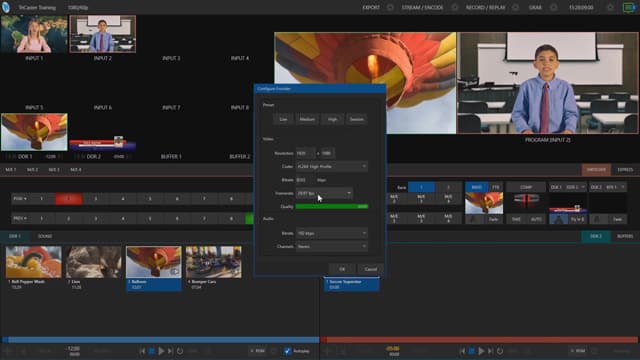This screenshot has height=360, width=640.
Task: Click the Resolution width field
Action: coord(305,153)
